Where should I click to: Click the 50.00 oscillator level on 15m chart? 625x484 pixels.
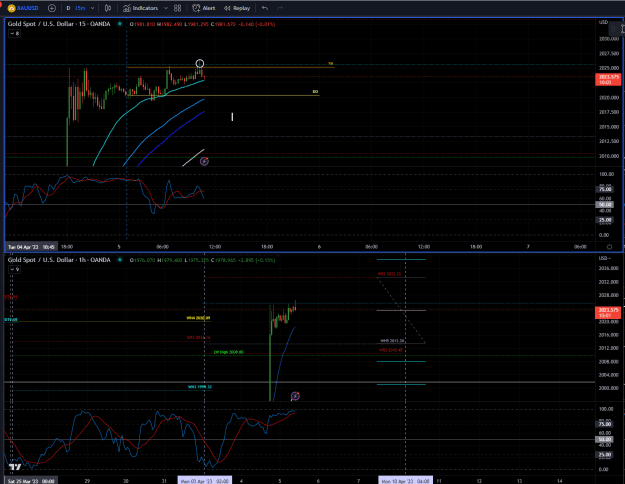coord(605,205)
